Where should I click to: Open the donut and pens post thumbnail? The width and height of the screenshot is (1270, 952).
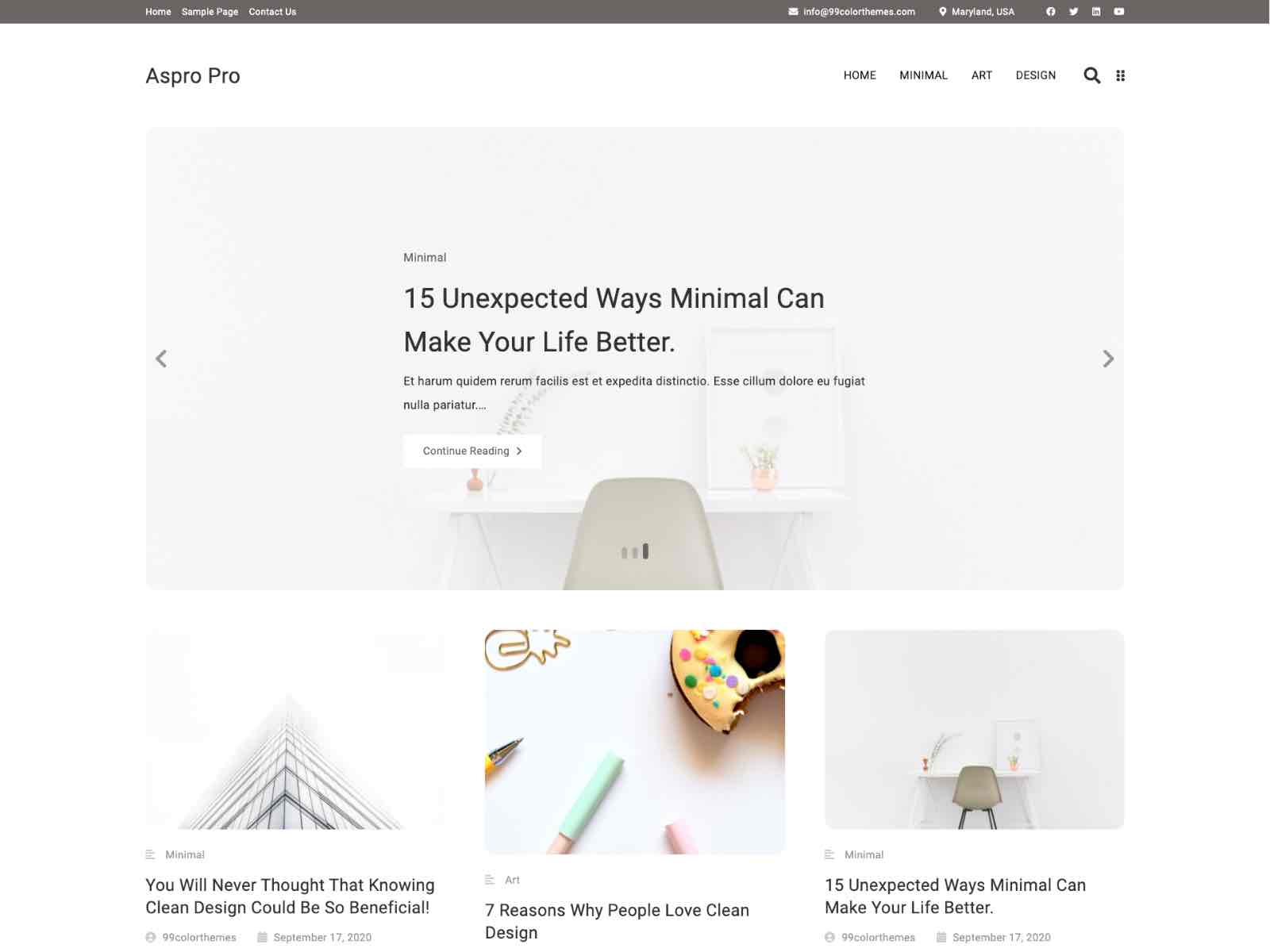(635, 742)
